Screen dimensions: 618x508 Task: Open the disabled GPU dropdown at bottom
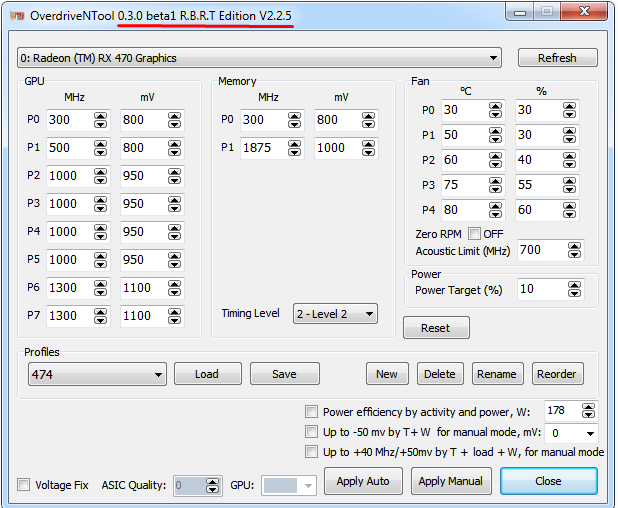tap(289, 486)
